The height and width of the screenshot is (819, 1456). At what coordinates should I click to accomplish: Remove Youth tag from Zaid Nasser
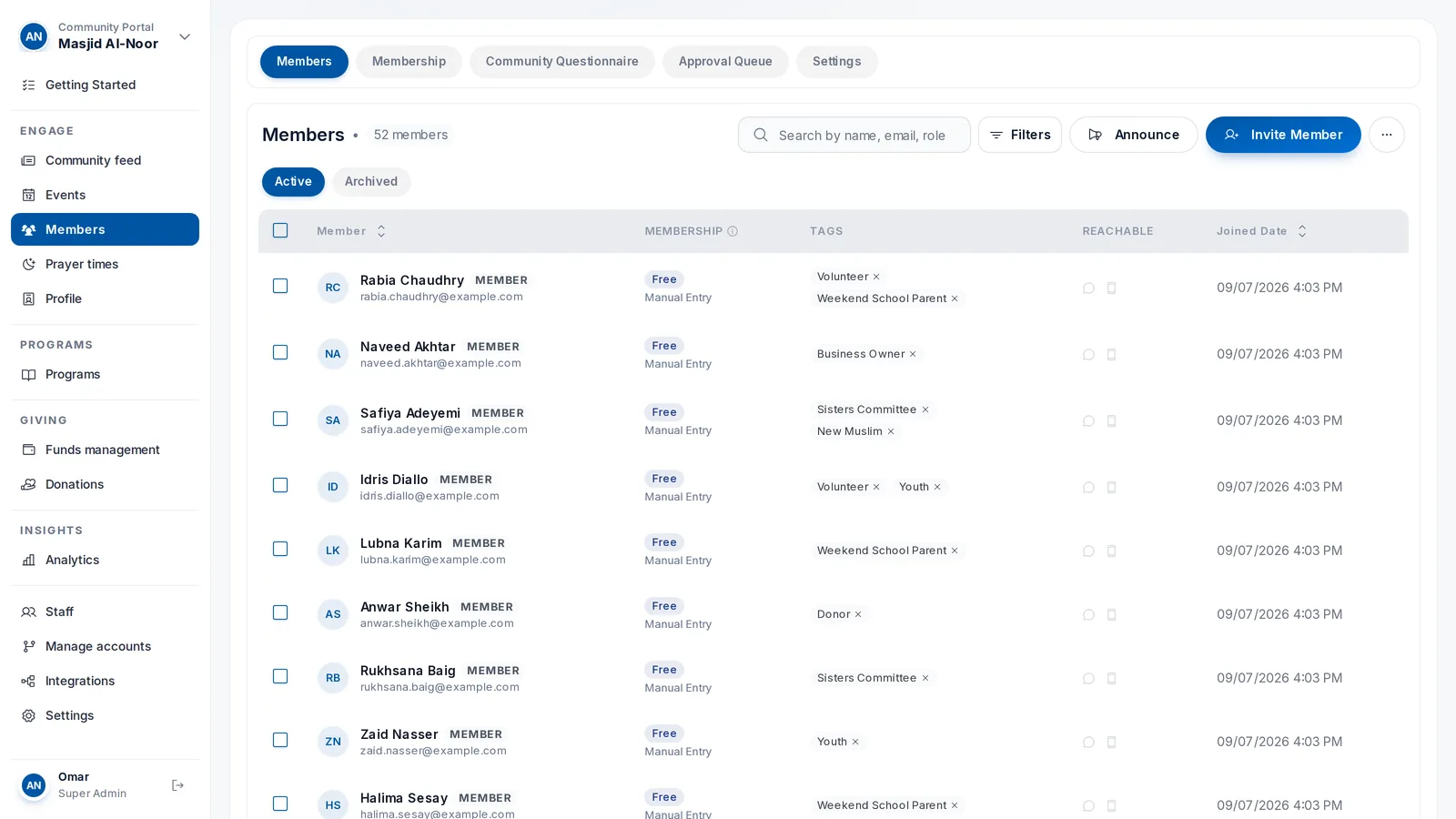tap(855, 742)
